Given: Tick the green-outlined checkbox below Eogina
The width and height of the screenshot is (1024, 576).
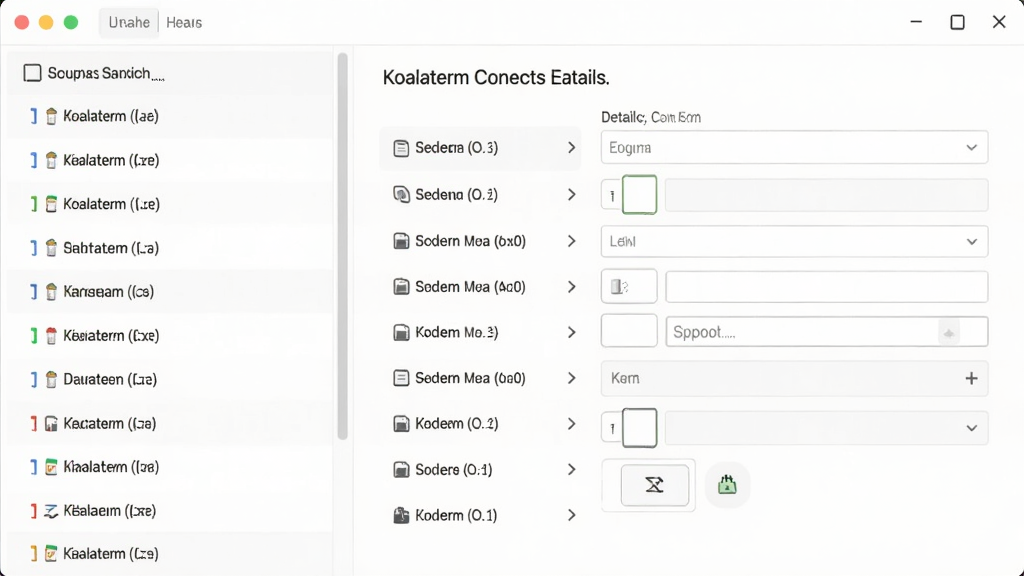Looking at the screenshot, I should pyautogui.click(x=639, y=195).
